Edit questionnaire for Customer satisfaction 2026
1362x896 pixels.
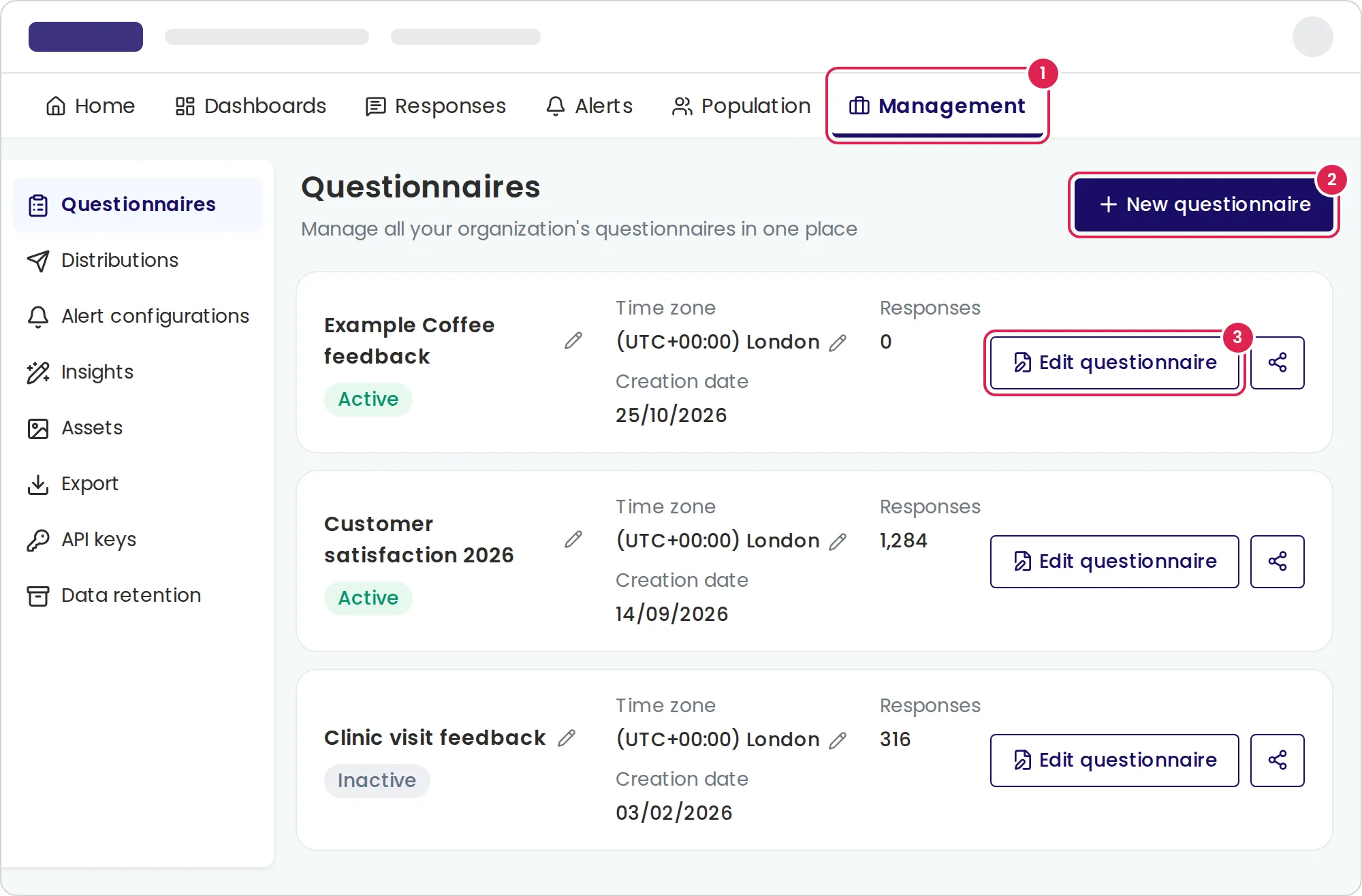[x=1114, y=561]
